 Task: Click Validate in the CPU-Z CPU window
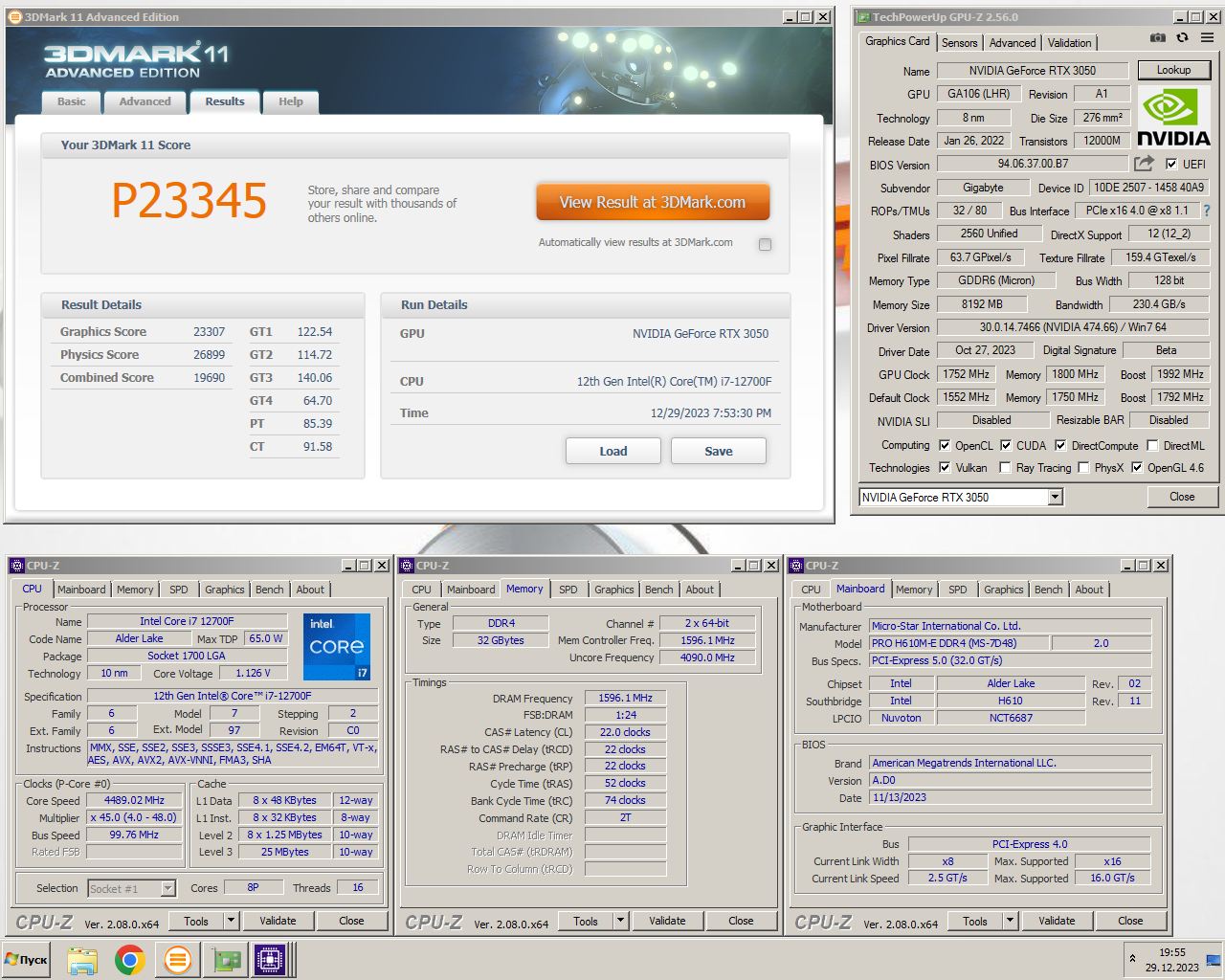pyautogui.click(x=278, y=921)
